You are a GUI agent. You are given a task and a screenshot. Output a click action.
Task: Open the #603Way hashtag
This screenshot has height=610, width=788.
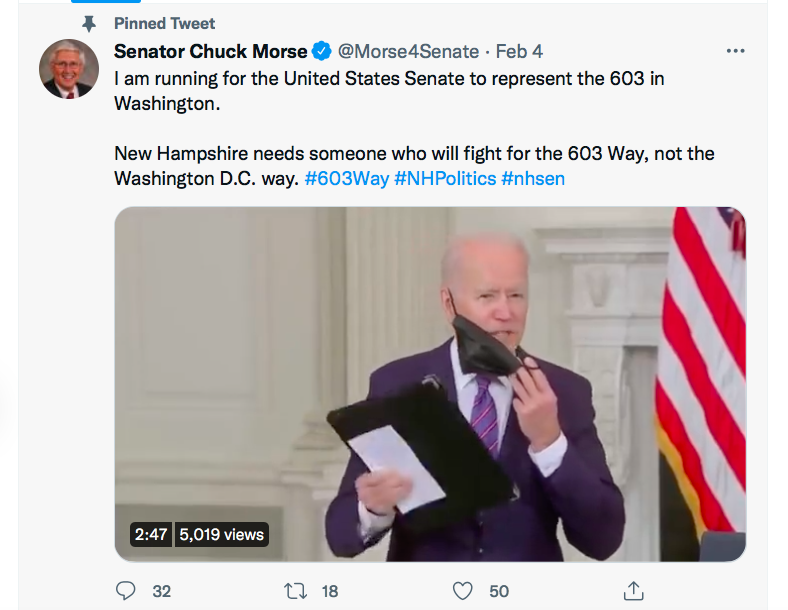pos(346,178)
